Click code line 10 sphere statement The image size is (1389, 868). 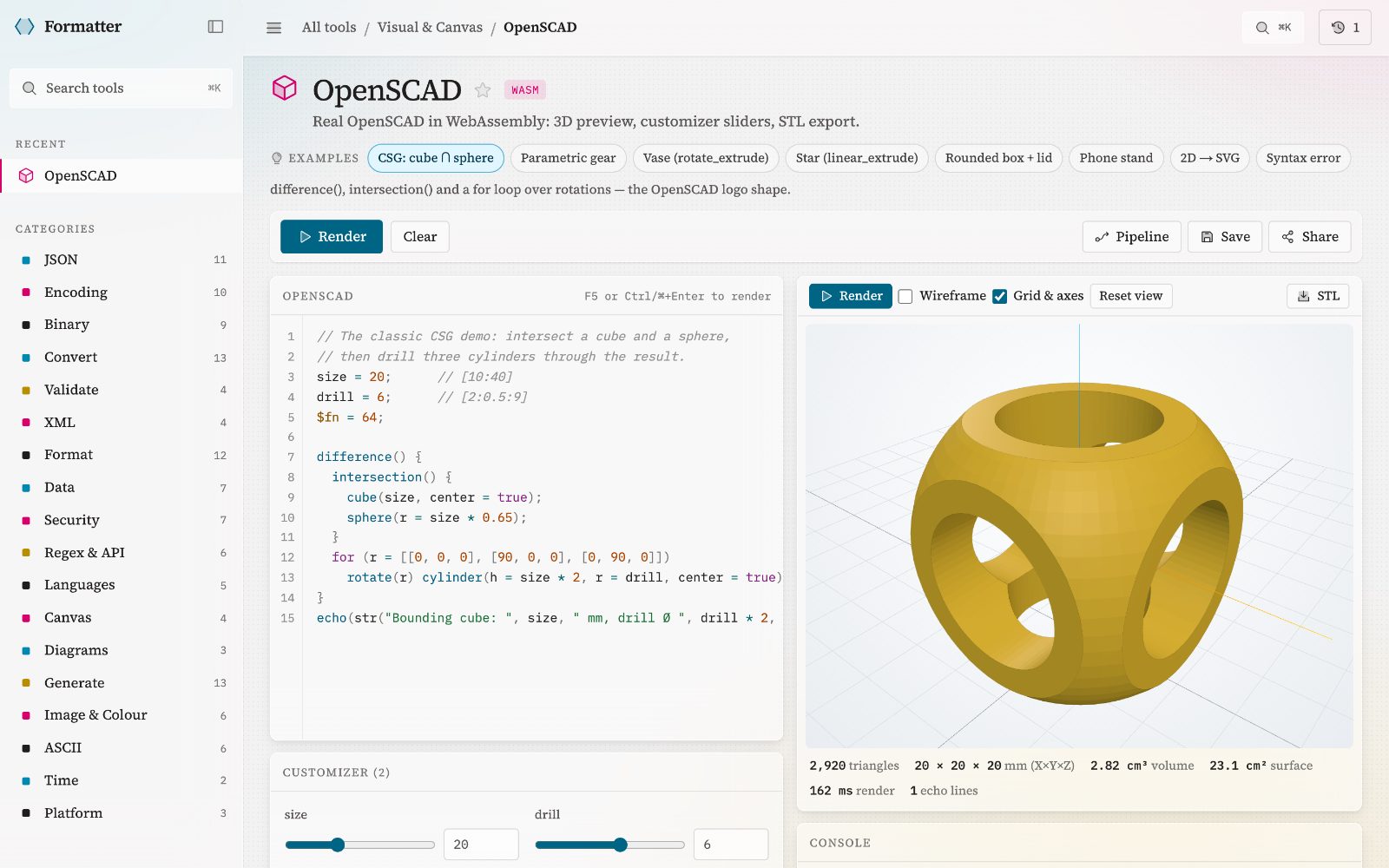[437, 517]
